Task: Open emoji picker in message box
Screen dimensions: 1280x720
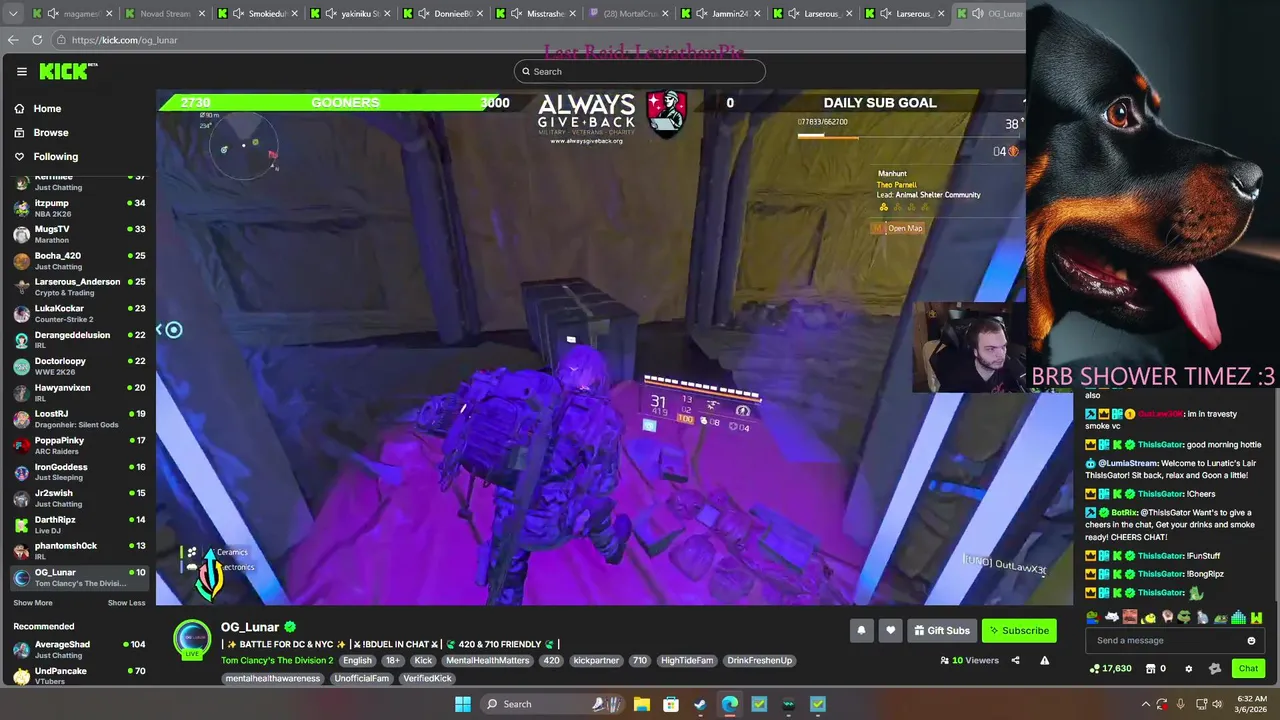Action: [1251, 641]
